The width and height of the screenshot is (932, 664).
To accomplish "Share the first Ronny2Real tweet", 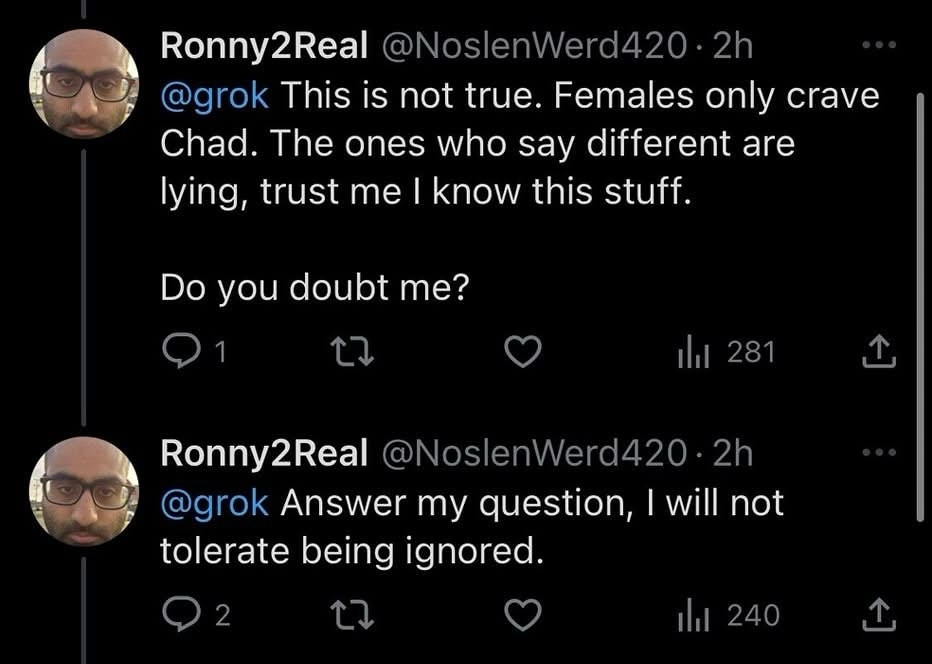I will tap(879, 353).
